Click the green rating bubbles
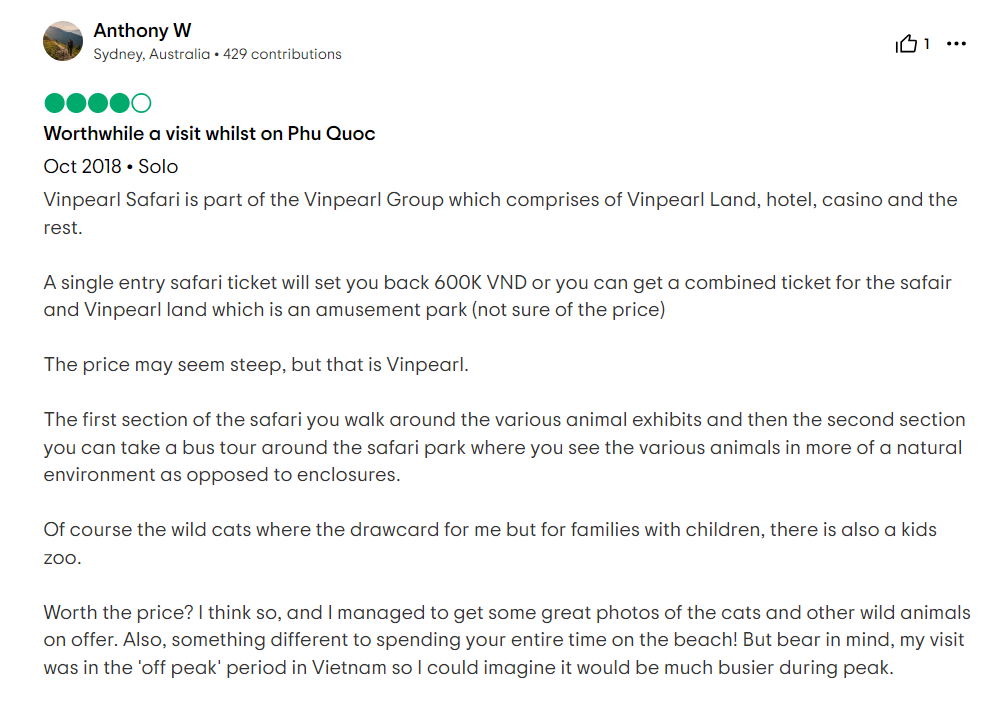Image resolution: width=1007 pixels, height=705 pixels. click(97, 102)
